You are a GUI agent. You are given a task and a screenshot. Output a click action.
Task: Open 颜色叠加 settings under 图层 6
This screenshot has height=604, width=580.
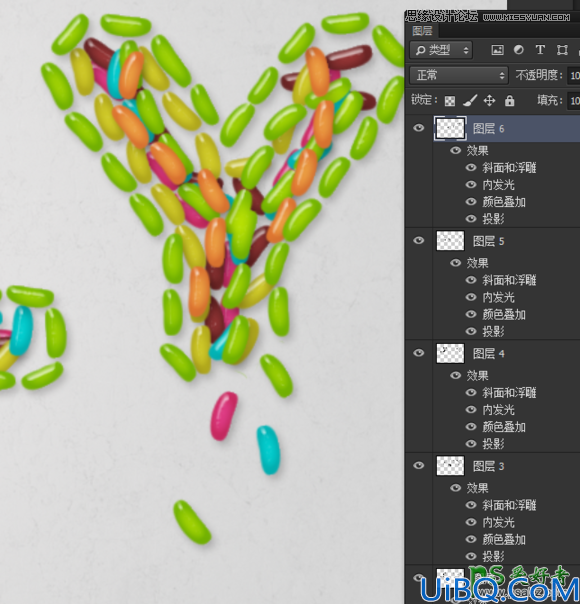504,202
